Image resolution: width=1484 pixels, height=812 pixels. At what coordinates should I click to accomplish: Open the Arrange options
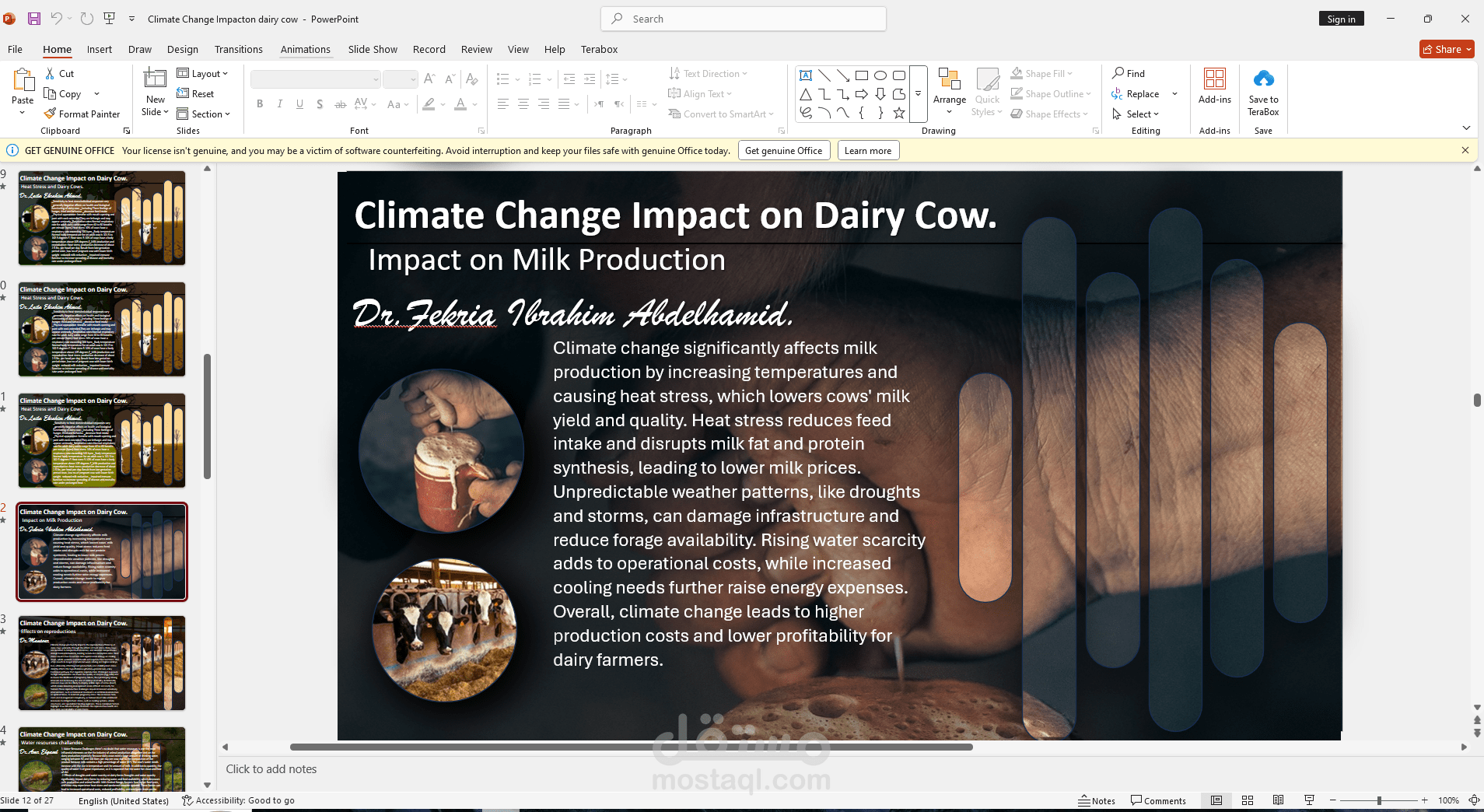[x=950, y=92]
